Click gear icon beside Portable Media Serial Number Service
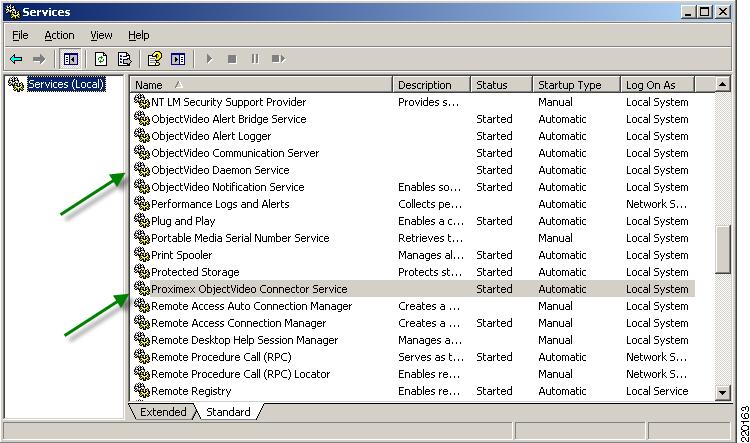This screenshot has width=750, height=443. (142, 237)
